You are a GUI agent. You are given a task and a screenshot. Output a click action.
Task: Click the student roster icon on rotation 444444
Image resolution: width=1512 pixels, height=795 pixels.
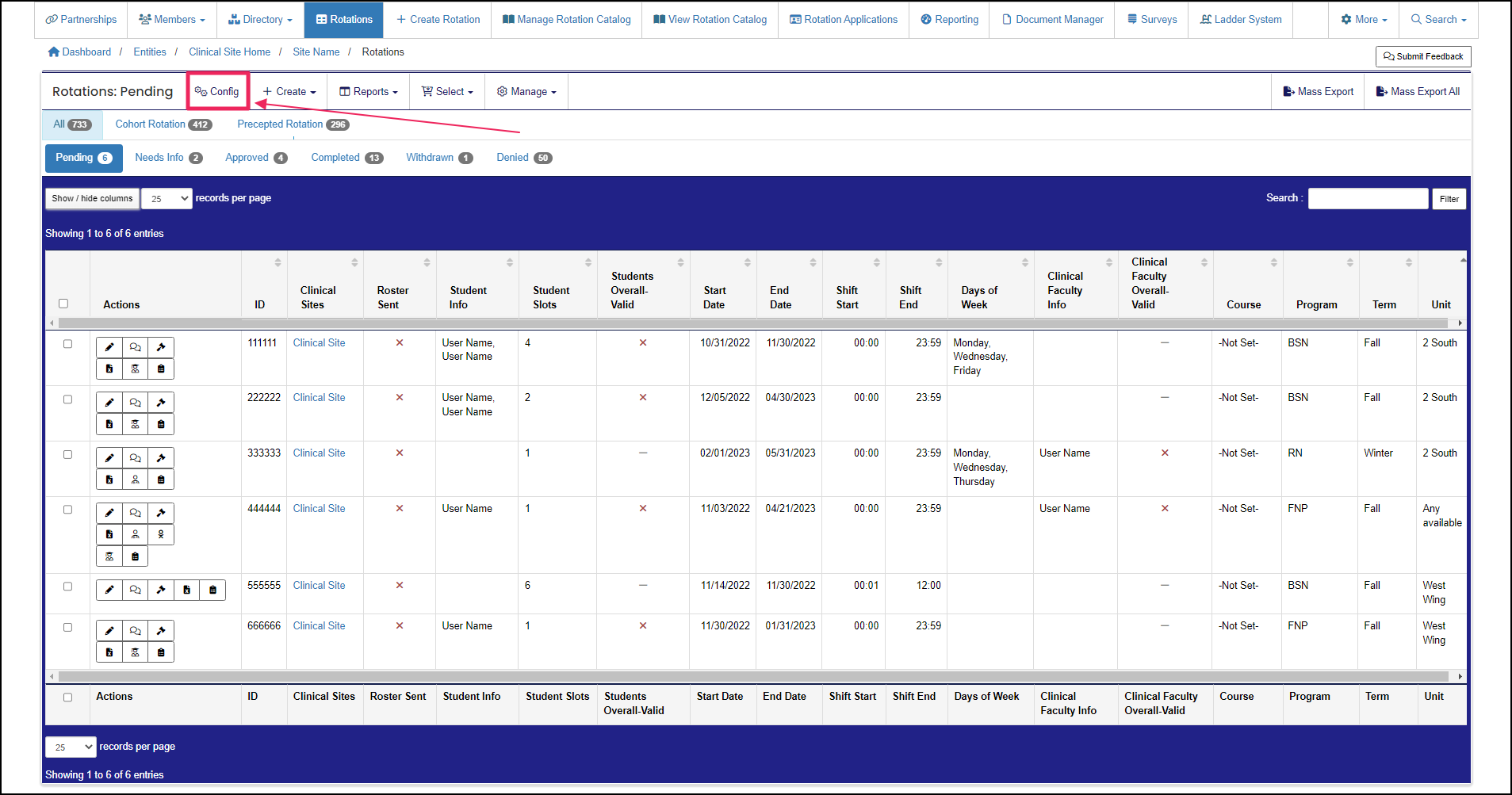pyautogui.click(x=109, y=556)
